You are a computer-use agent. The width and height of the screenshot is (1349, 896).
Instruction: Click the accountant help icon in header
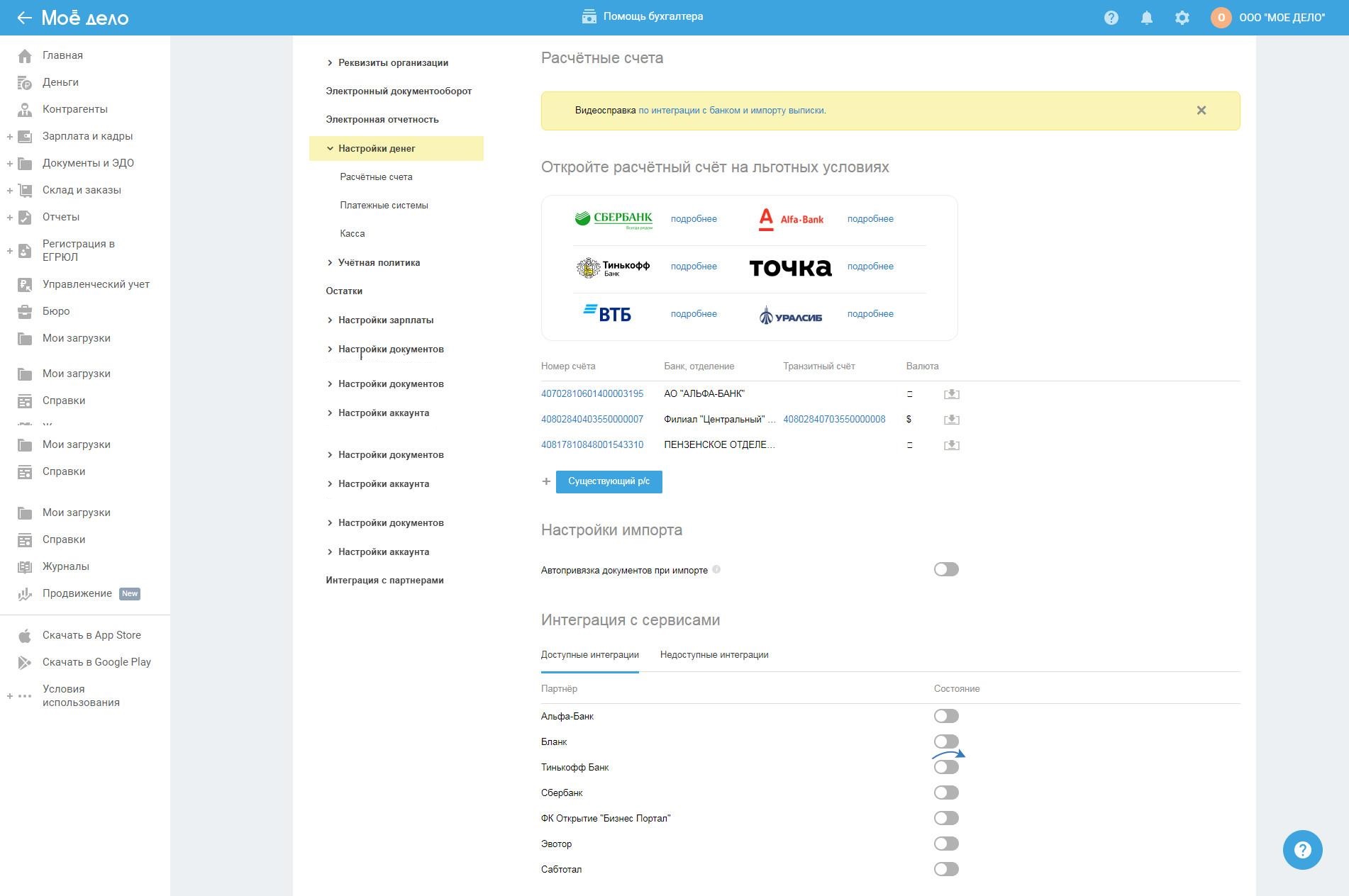click(589, 16)
